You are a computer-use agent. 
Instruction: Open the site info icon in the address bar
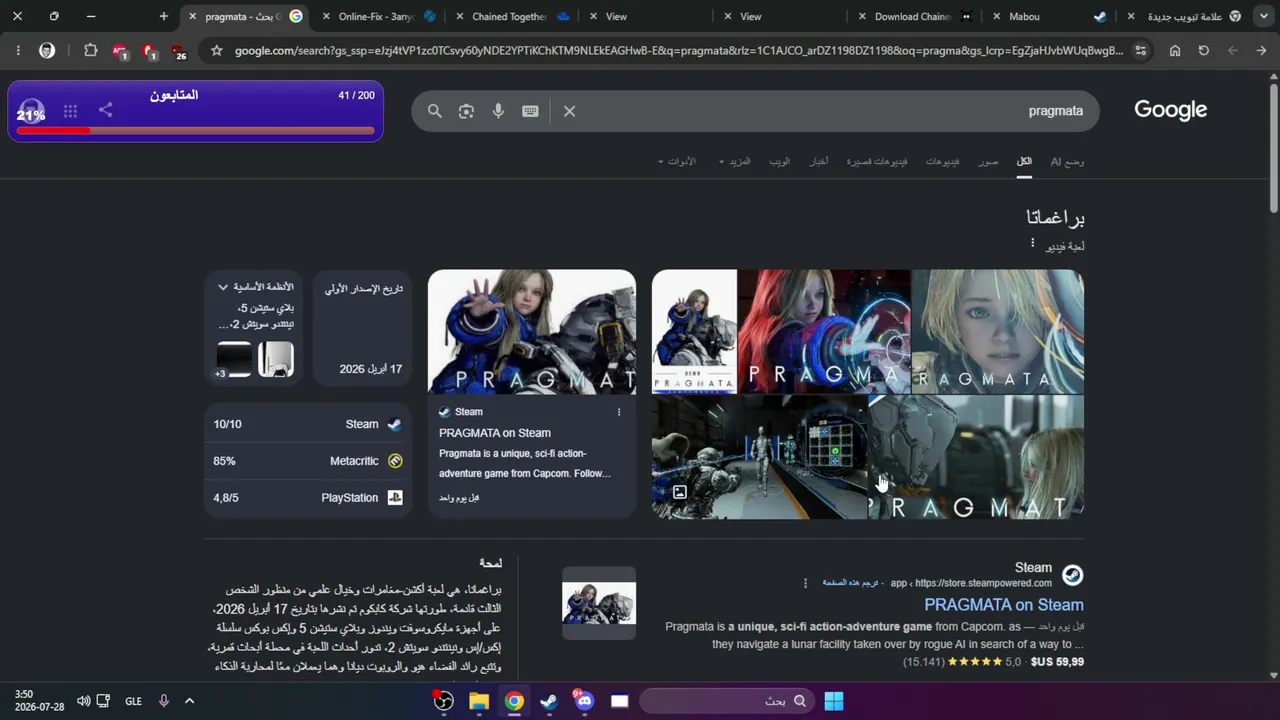click(1140, 50)
